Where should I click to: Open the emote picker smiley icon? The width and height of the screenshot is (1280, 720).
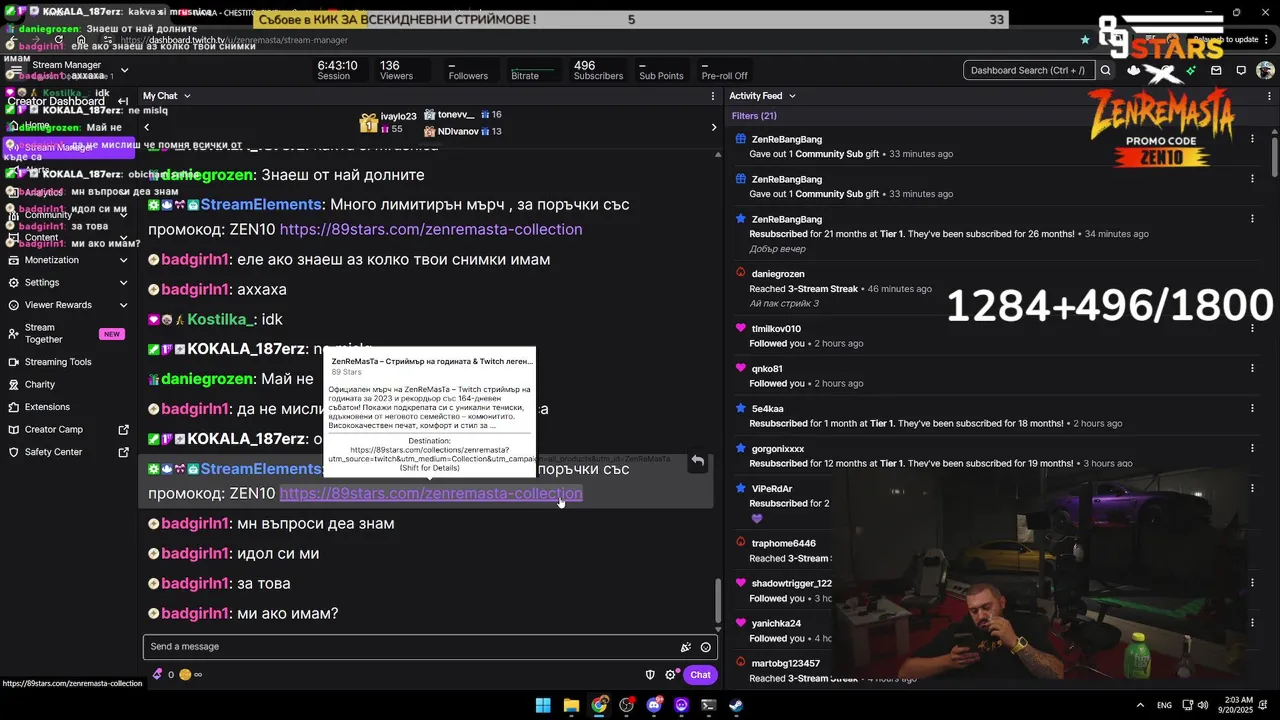coord(706,647)
